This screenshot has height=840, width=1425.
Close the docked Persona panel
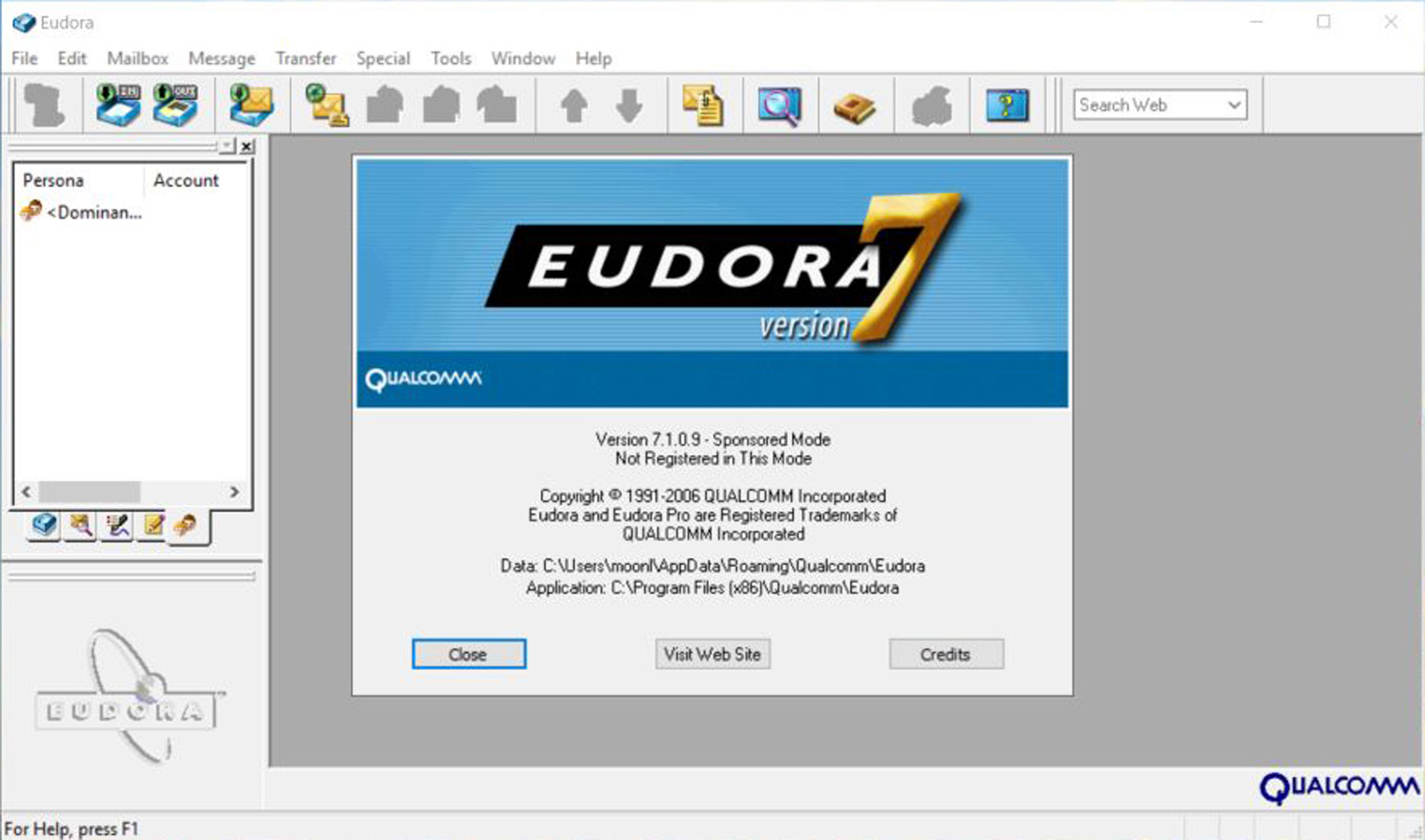point(247,146)
